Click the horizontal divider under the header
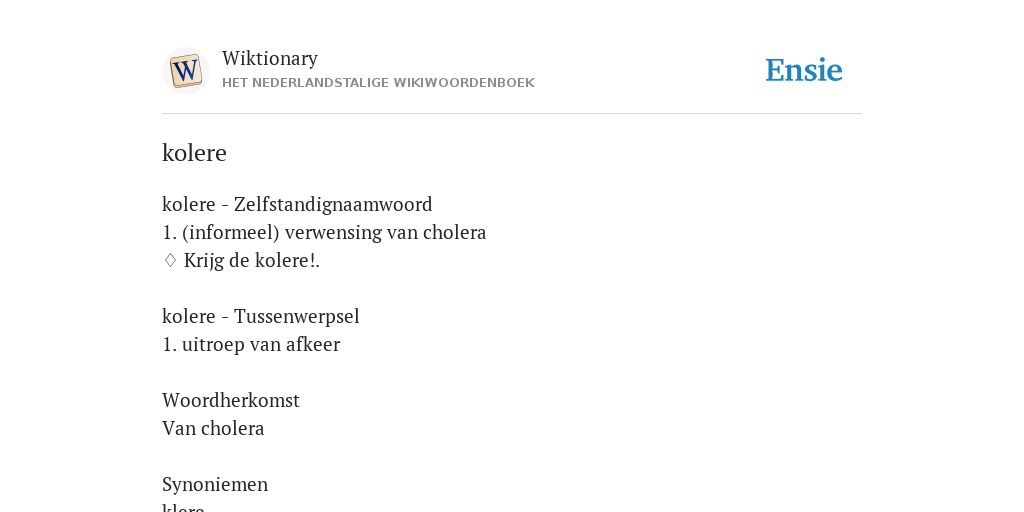1024x512 pixels. [x=512, y=114]
